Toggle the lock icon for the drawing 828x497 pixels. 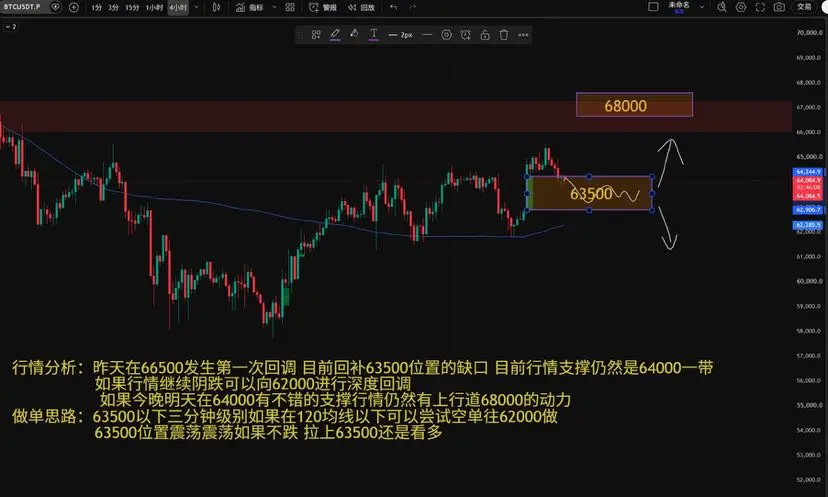tap(485, 35)
